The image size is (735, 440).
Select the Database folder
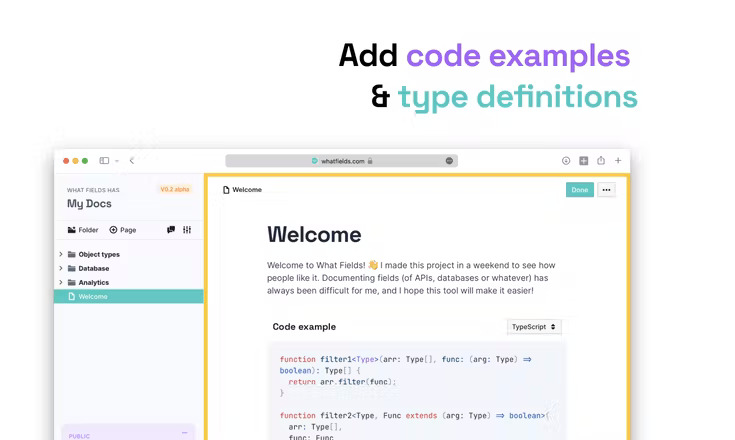[x=89, y=268]
